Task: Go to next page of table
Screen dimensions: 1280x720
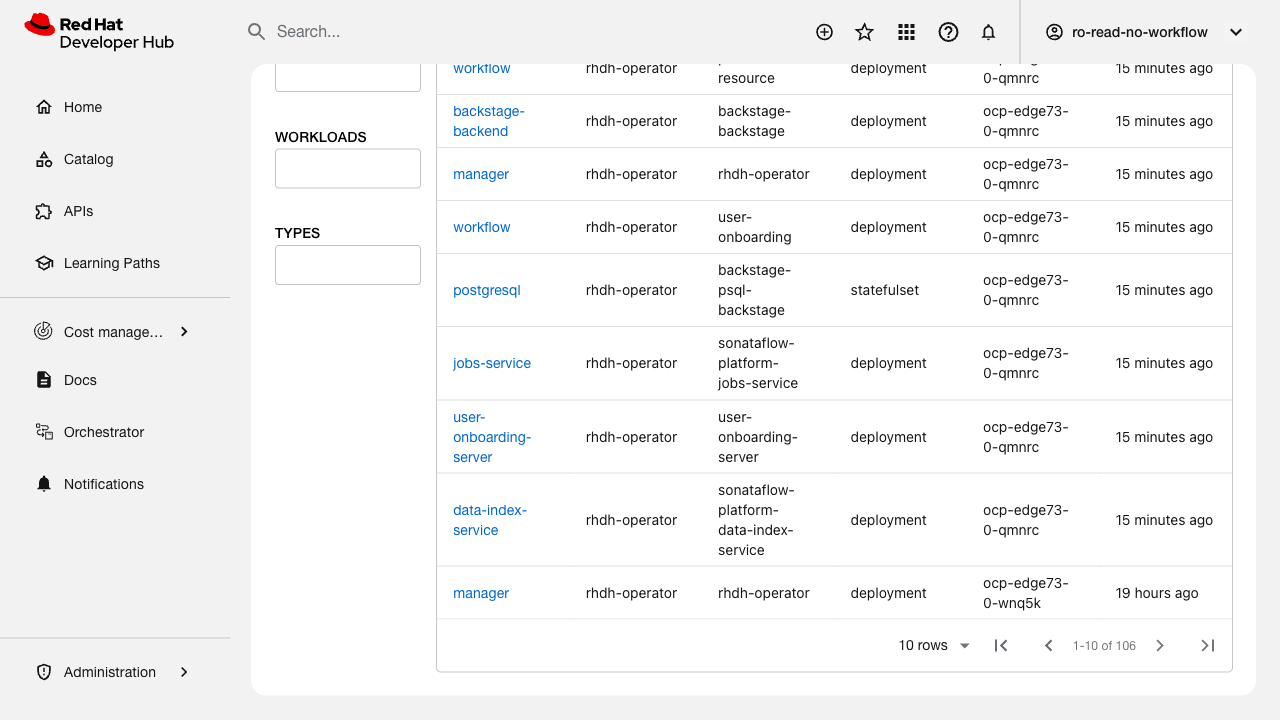Action: coord(1160,646)
